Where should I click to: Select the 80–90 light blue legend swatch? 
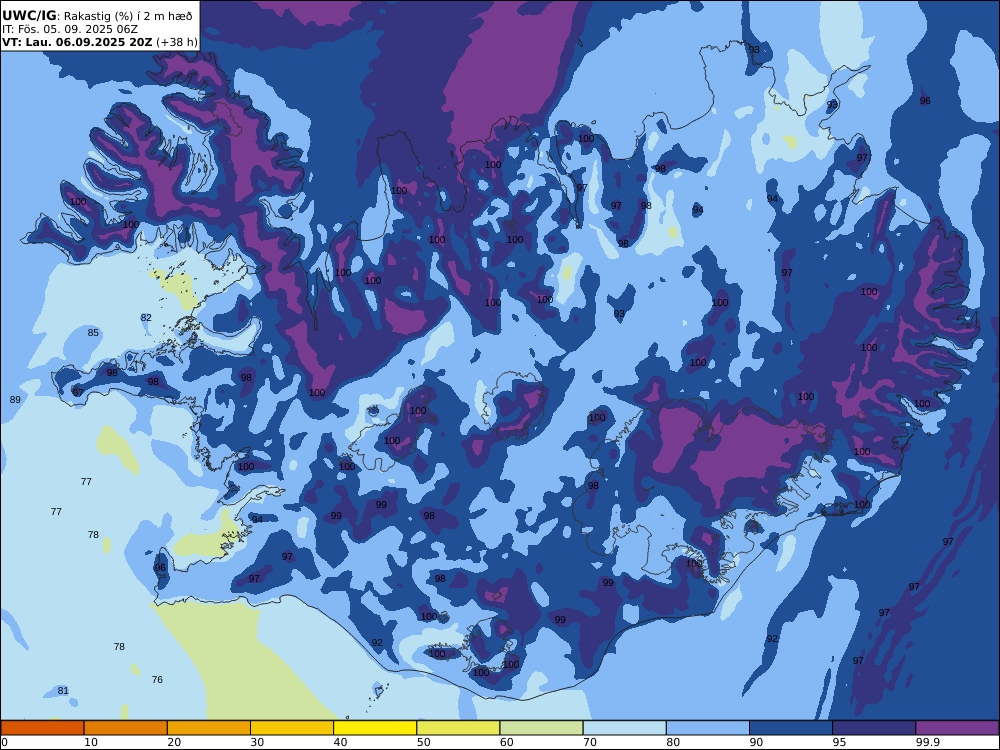708,728
